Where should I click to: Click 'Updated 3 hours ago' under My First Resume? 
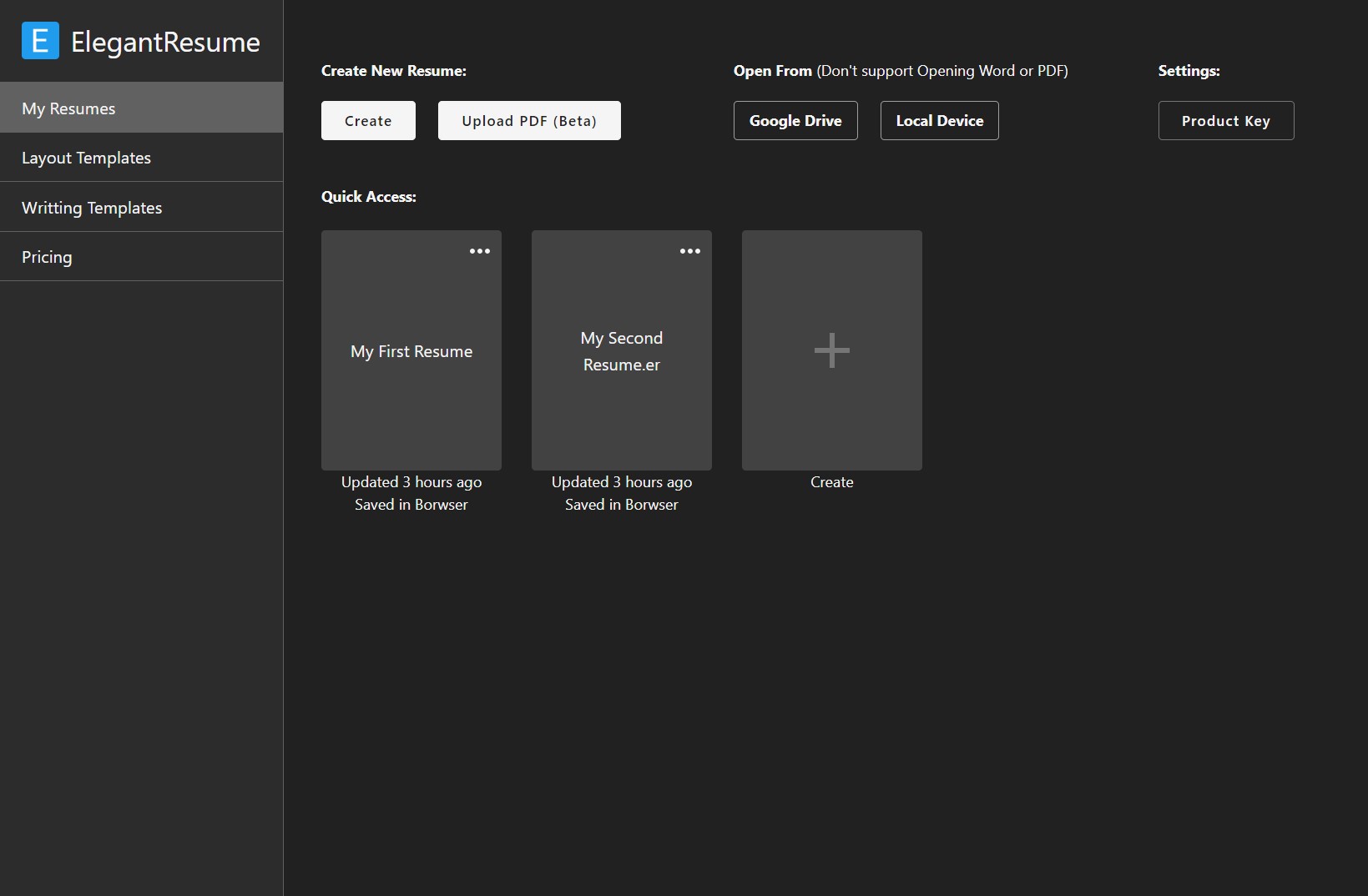[411, 482]
